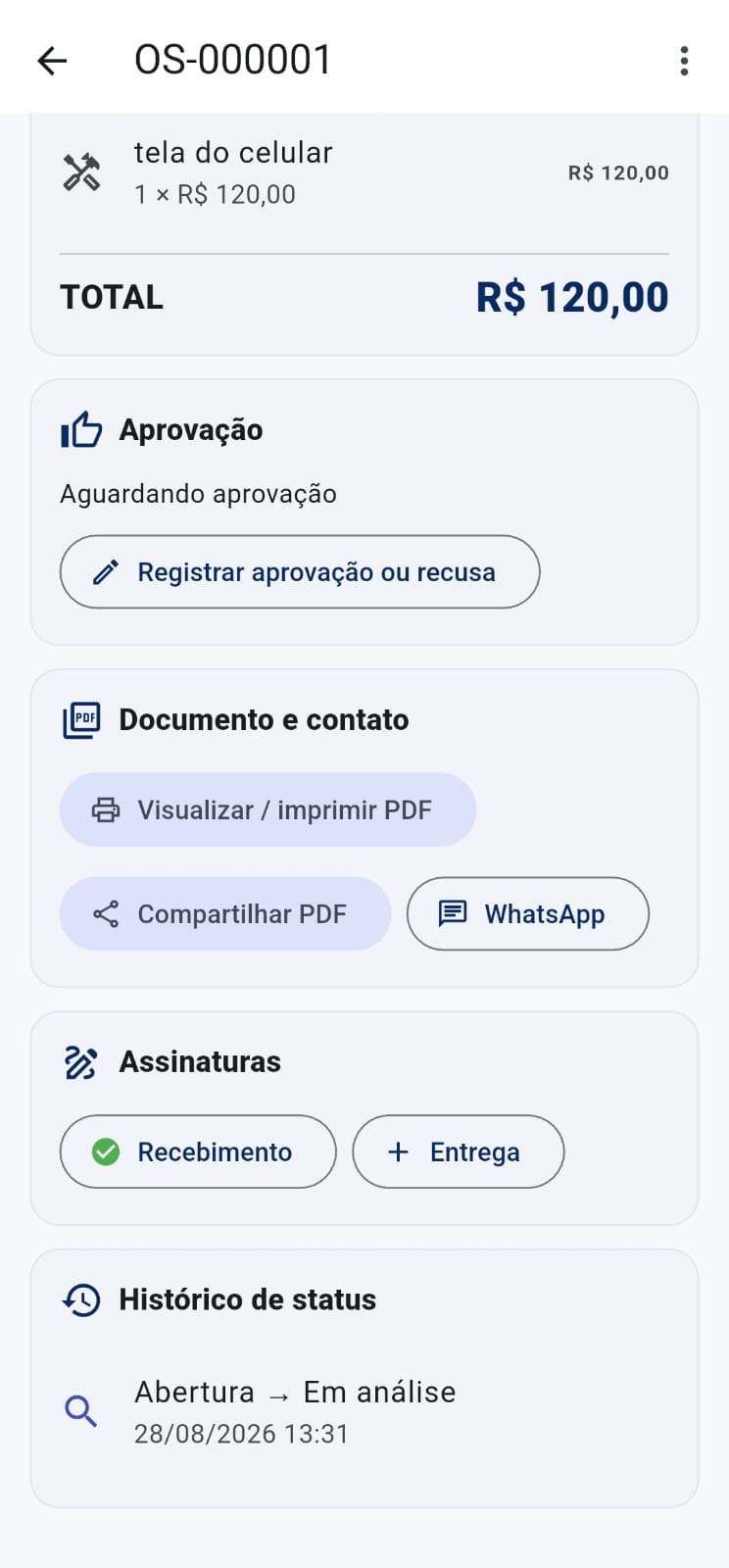729x1568 pixels.
Task: Add Entrega signature via the plus icon
Action: tap(398, 1152)
